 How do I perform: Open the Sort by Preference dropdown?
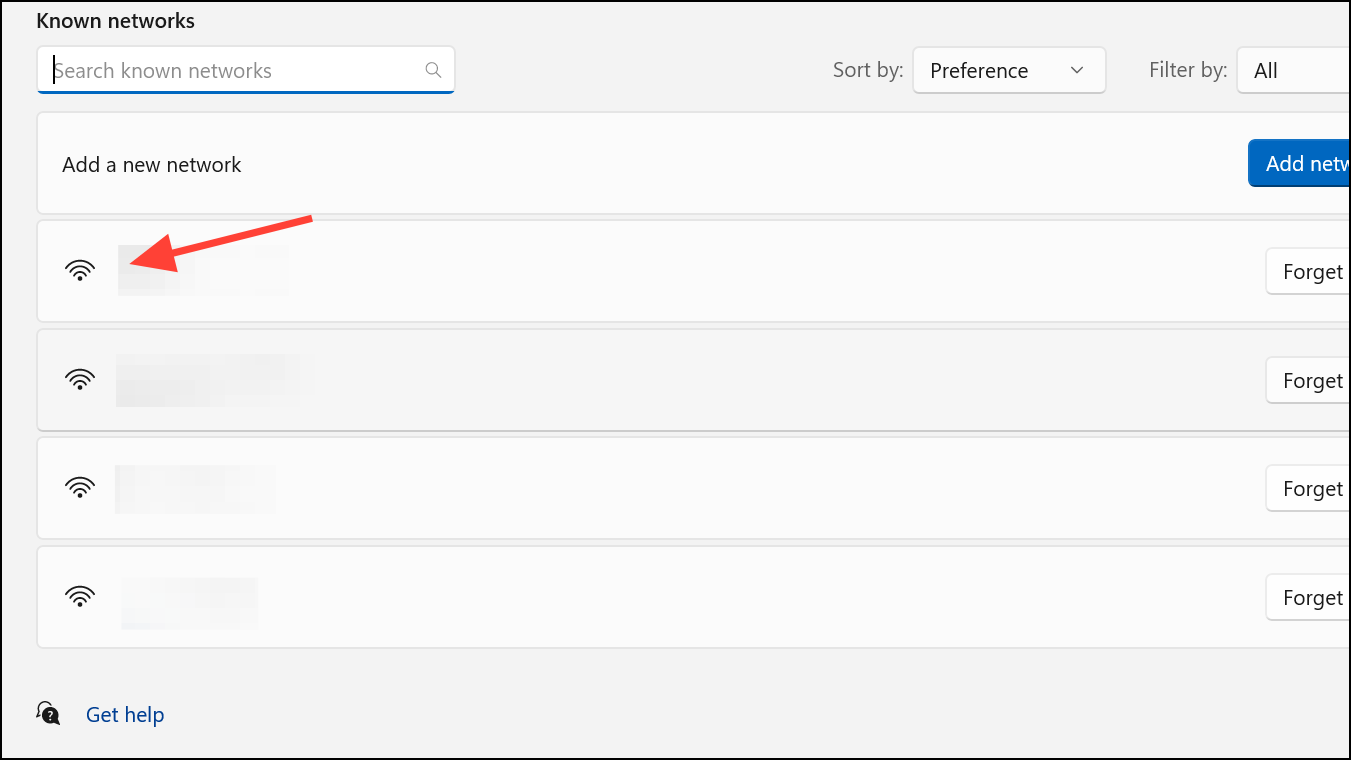[1009, 70]
